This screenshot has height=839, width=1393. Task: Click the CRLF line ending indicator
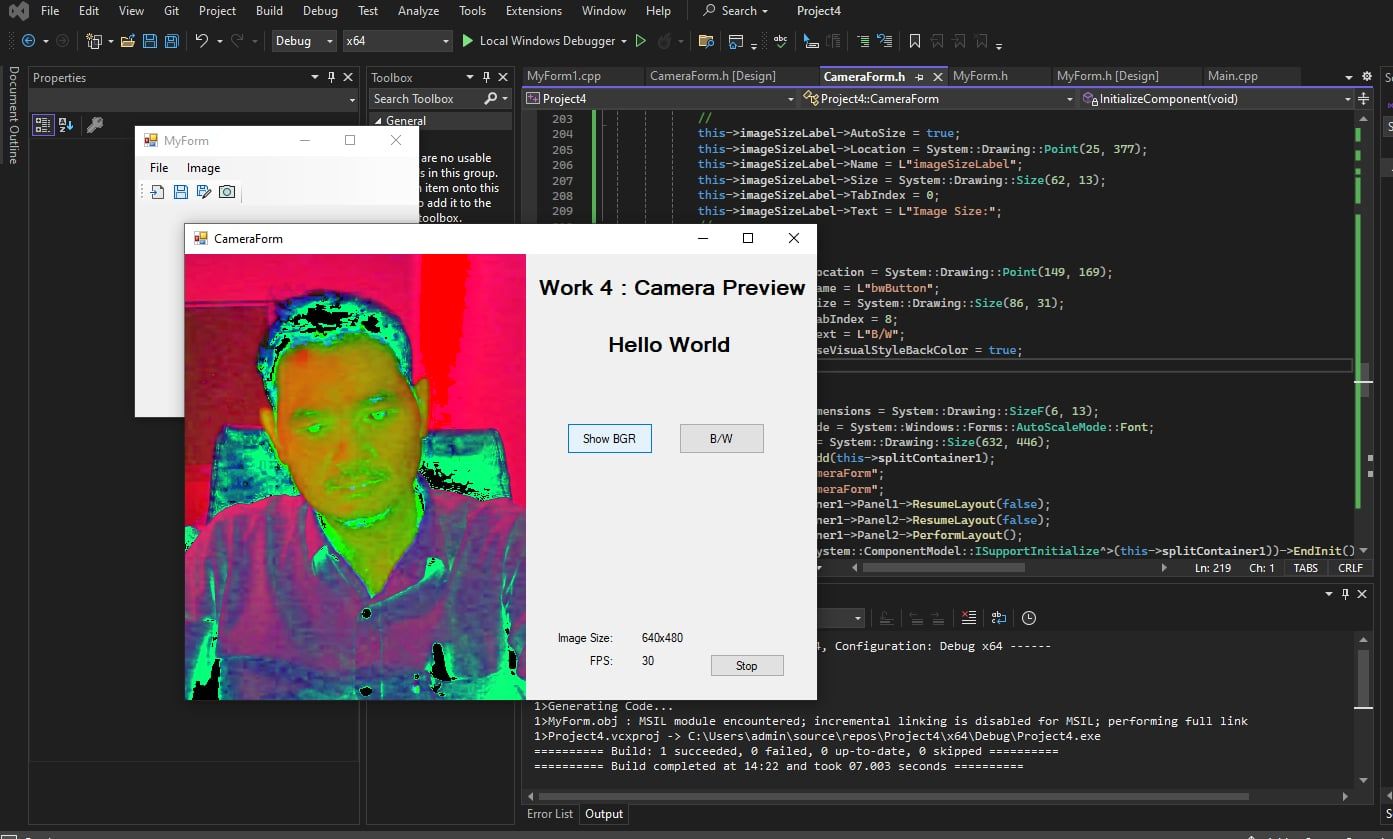pyautogui.click(x=1350, y=568)
